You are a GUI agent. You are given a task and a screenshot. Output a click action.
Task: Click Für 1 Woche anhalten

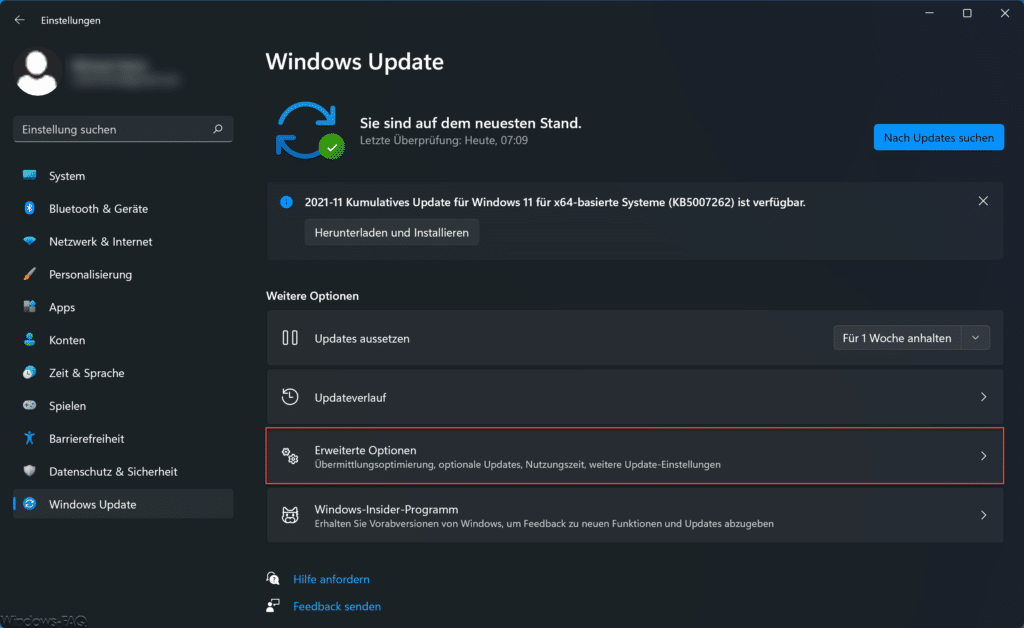(x=897, y=338)
